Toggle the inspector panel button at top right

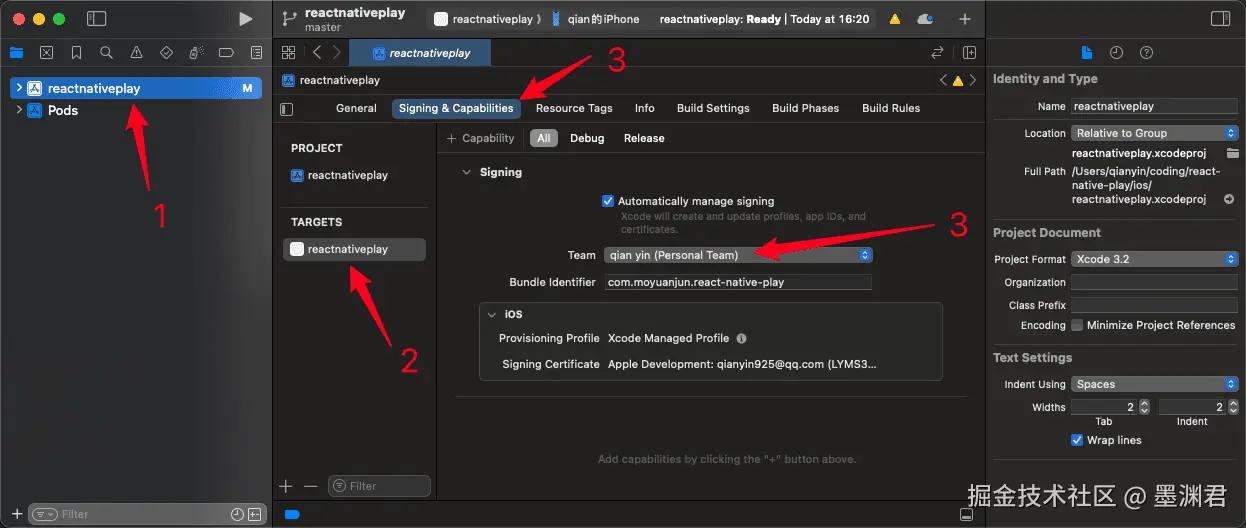tap(1220, 19)
